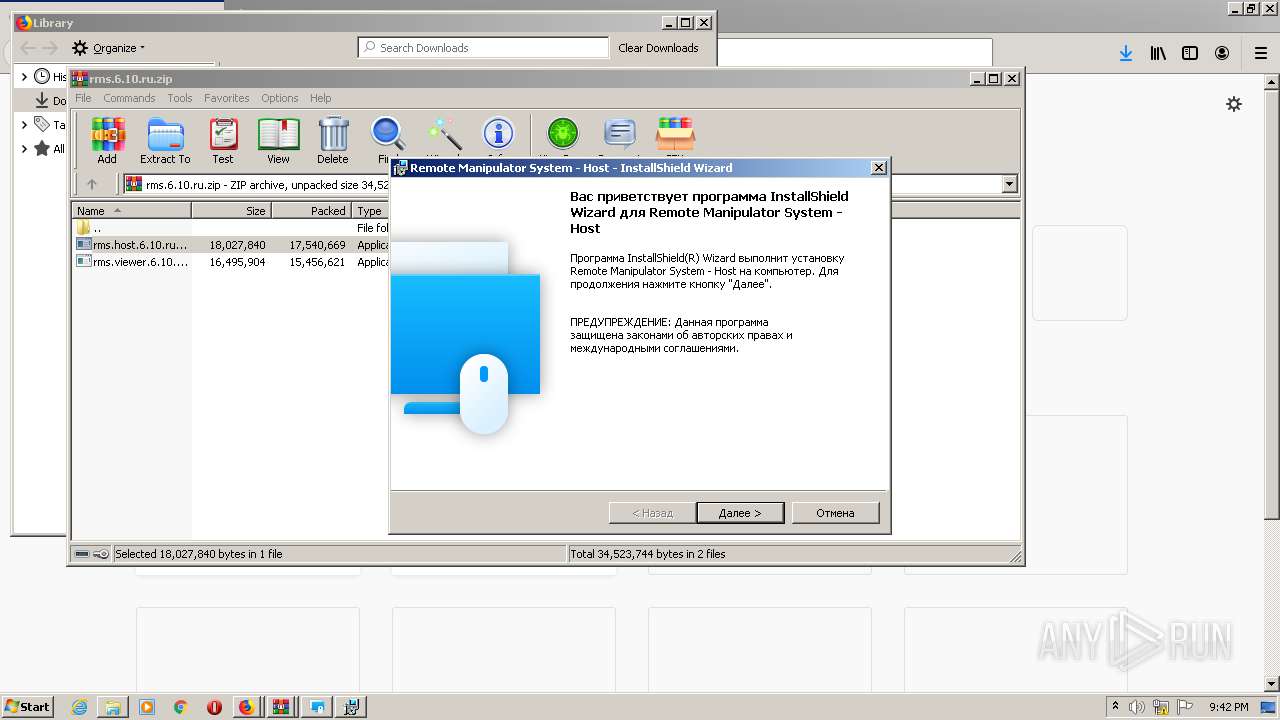Expand the History item in Library tree

[x=24, y=77]
